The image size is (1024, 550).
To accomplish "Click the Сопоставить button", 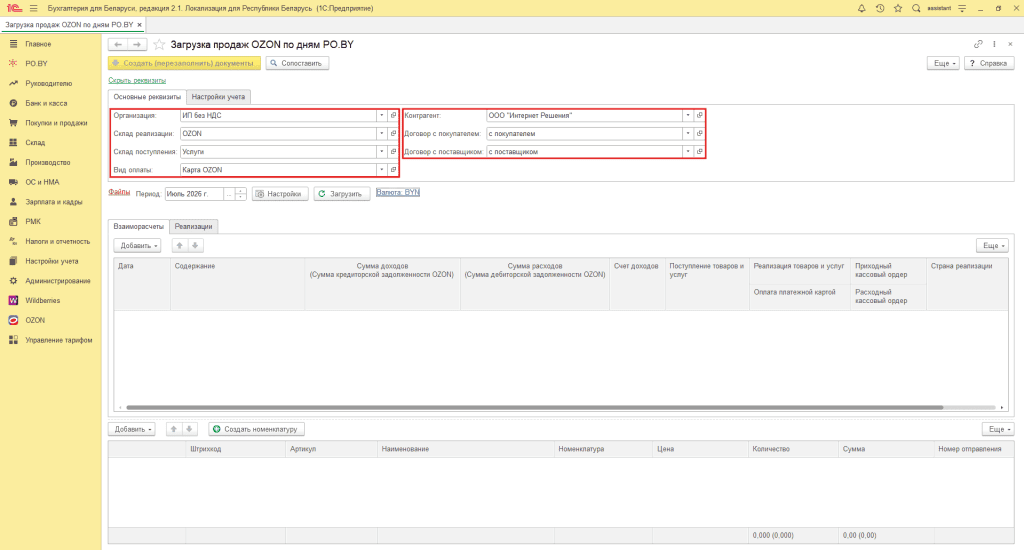I will [297, 63].
